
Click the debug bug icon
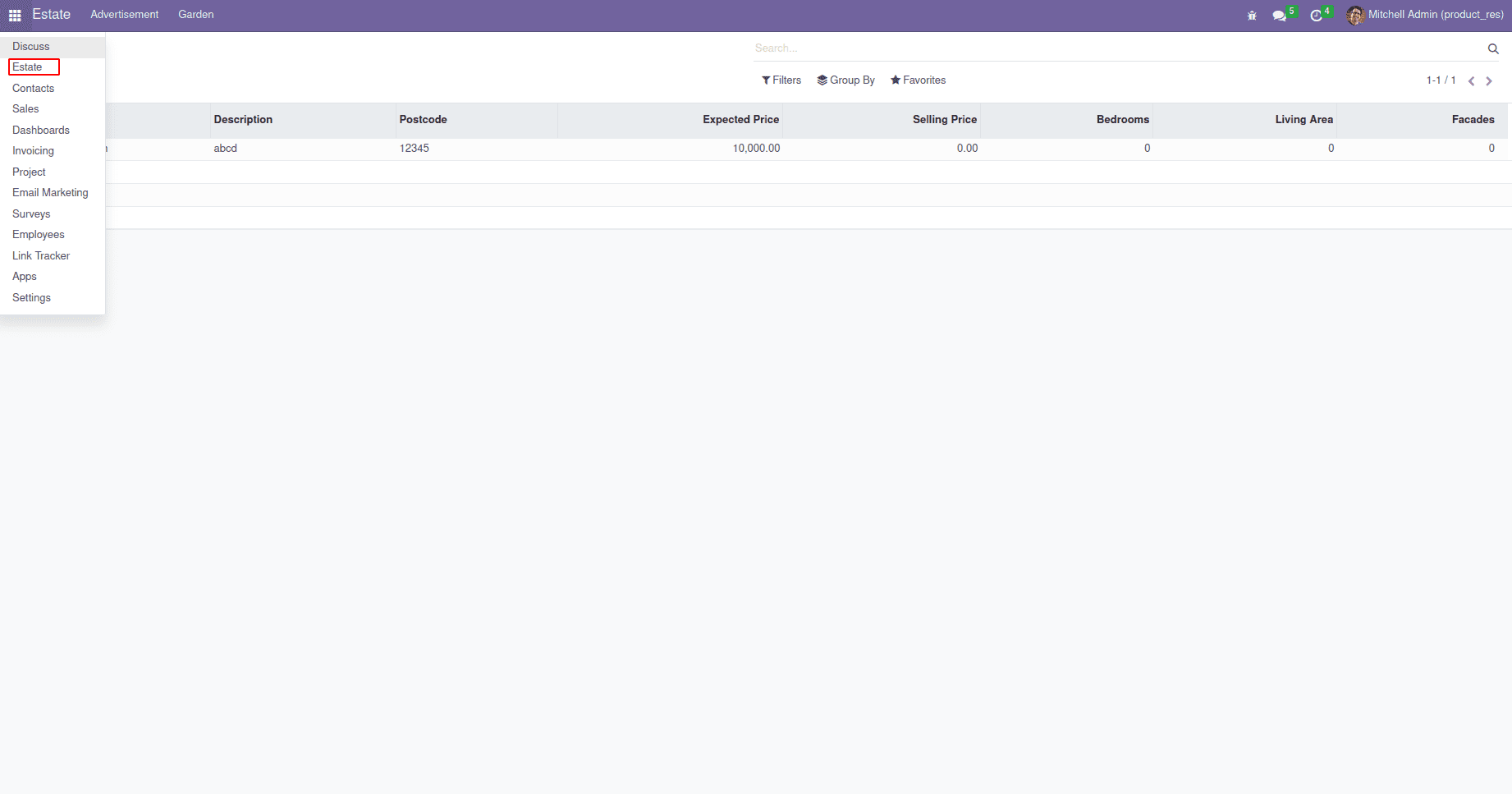1252,16
